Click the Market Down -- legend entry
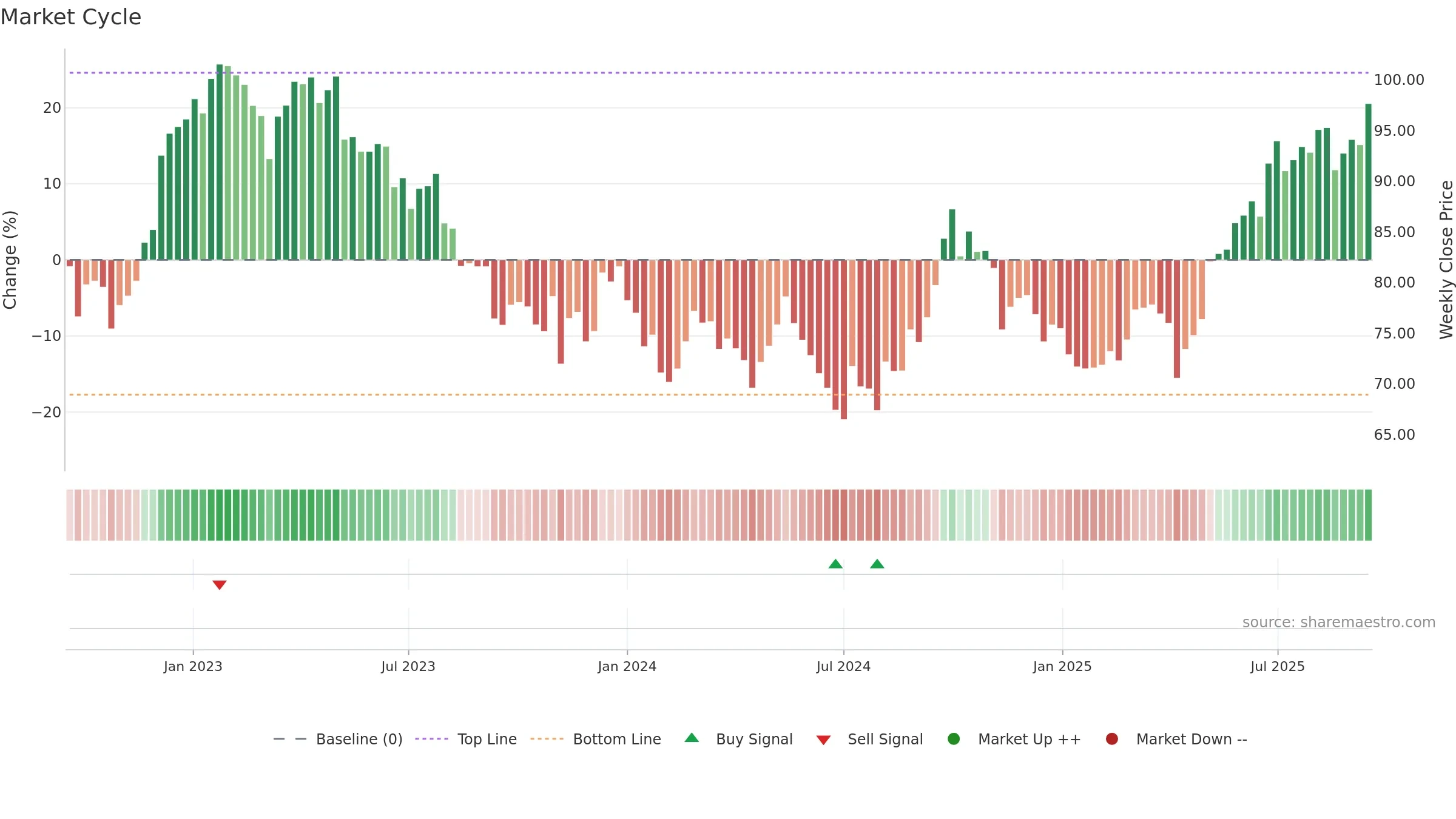Viewport: 1456px width, 819px height. (1176, 739)
